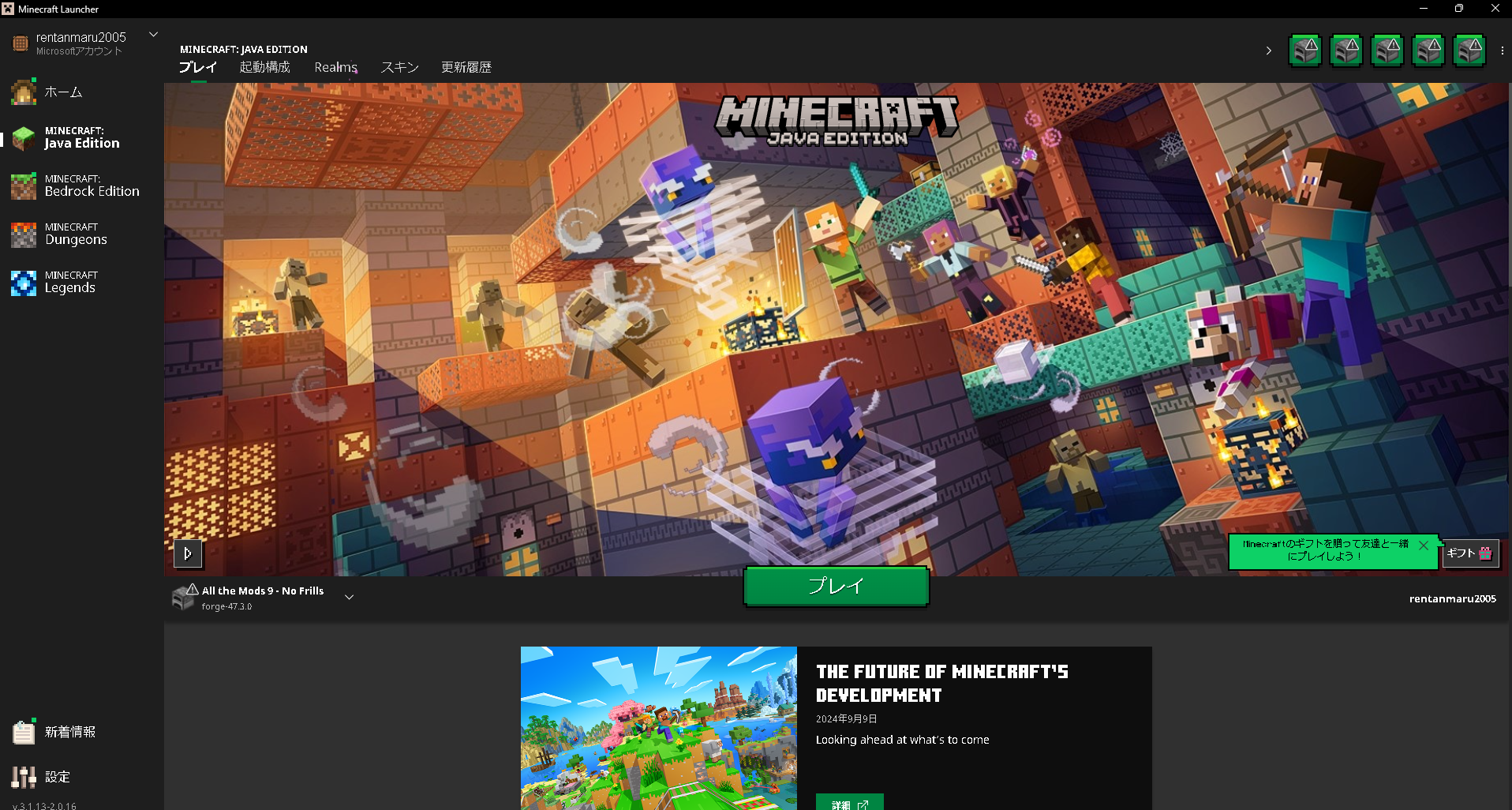Open Minecraft Legends from sidebar
This screenshot has width=1512, height=810.
click(x=24, y=283)
